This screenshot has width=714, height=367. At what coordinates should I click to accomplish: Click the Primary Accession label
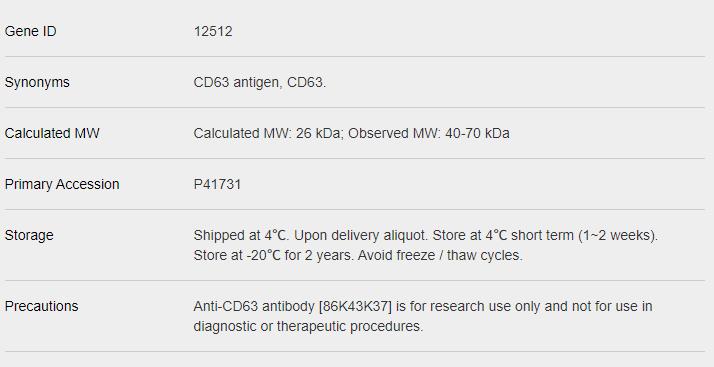62,184
